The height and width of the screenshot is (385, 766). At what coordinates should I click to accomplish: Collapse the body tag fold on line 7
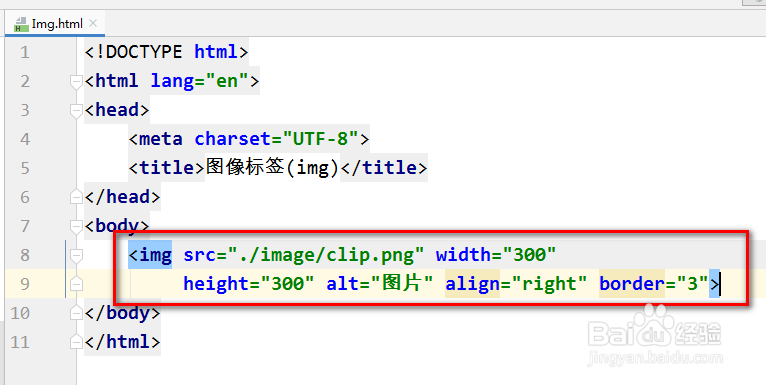click(x=76, y=226)
